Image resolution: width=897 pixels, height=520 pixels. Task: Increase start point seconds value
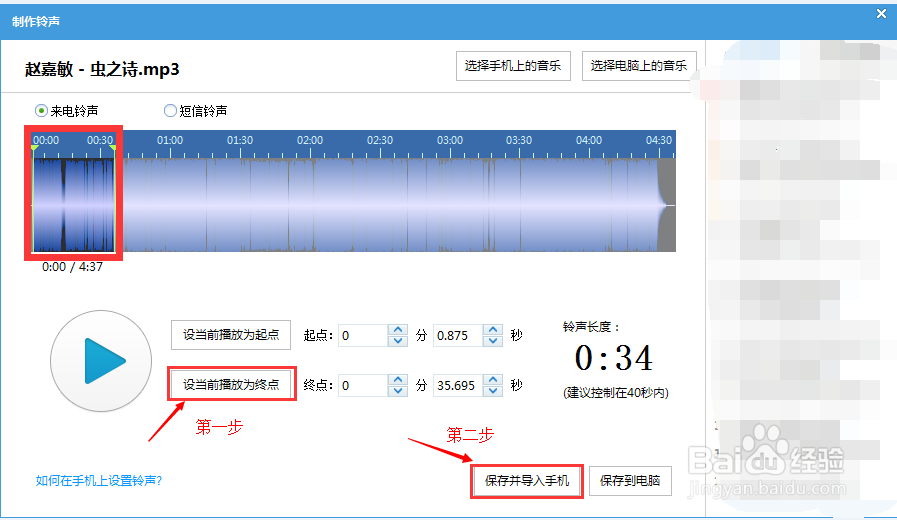(493, 330)
